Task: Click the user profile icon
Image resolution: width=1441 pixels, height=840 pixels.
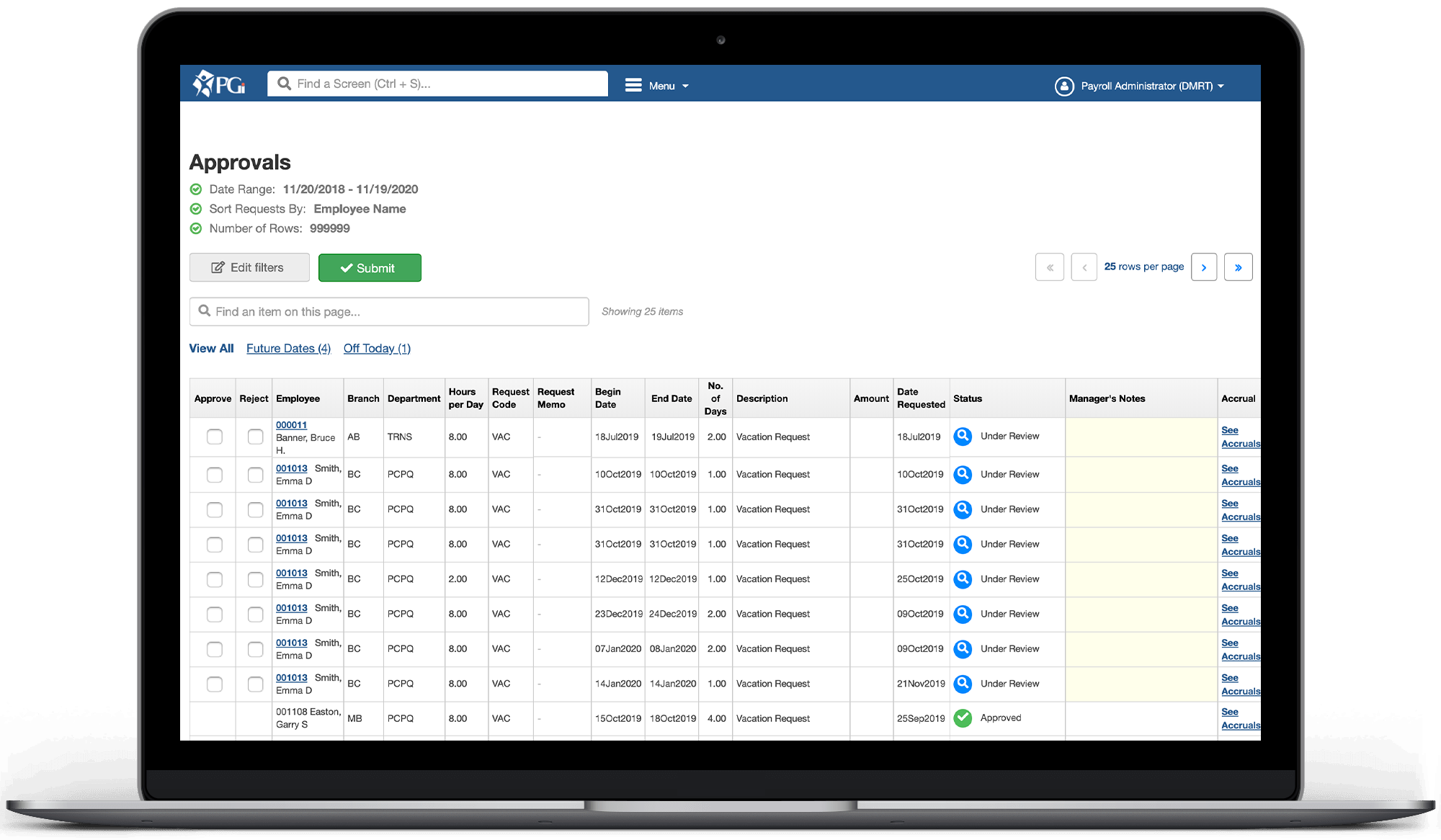Action: tap(1065, 86)
